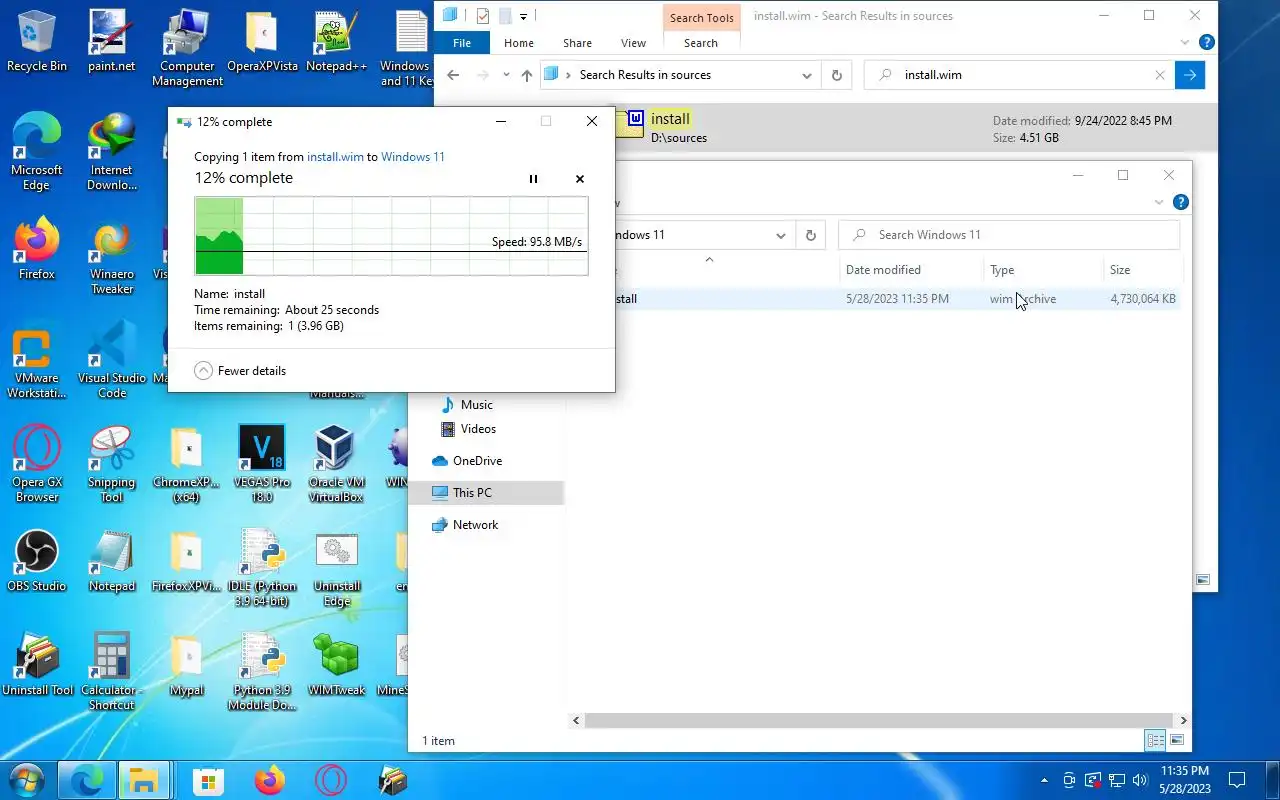1280x800 pixels.
Task: Open the IDLE Python 3.9 desktop icon
Action: click(262, 569)
